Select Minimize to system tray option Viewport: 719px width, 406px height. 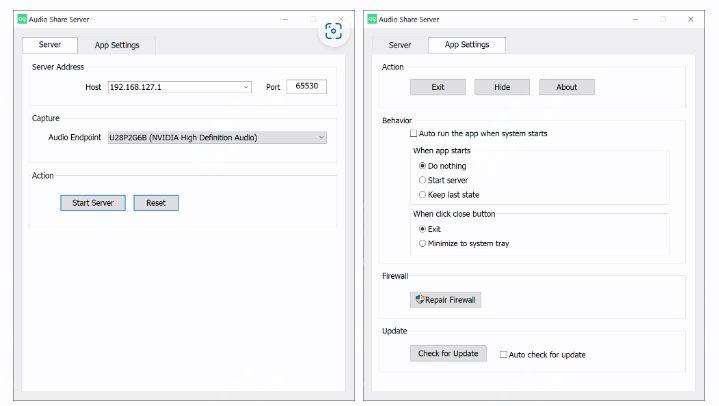click(423, 243)
